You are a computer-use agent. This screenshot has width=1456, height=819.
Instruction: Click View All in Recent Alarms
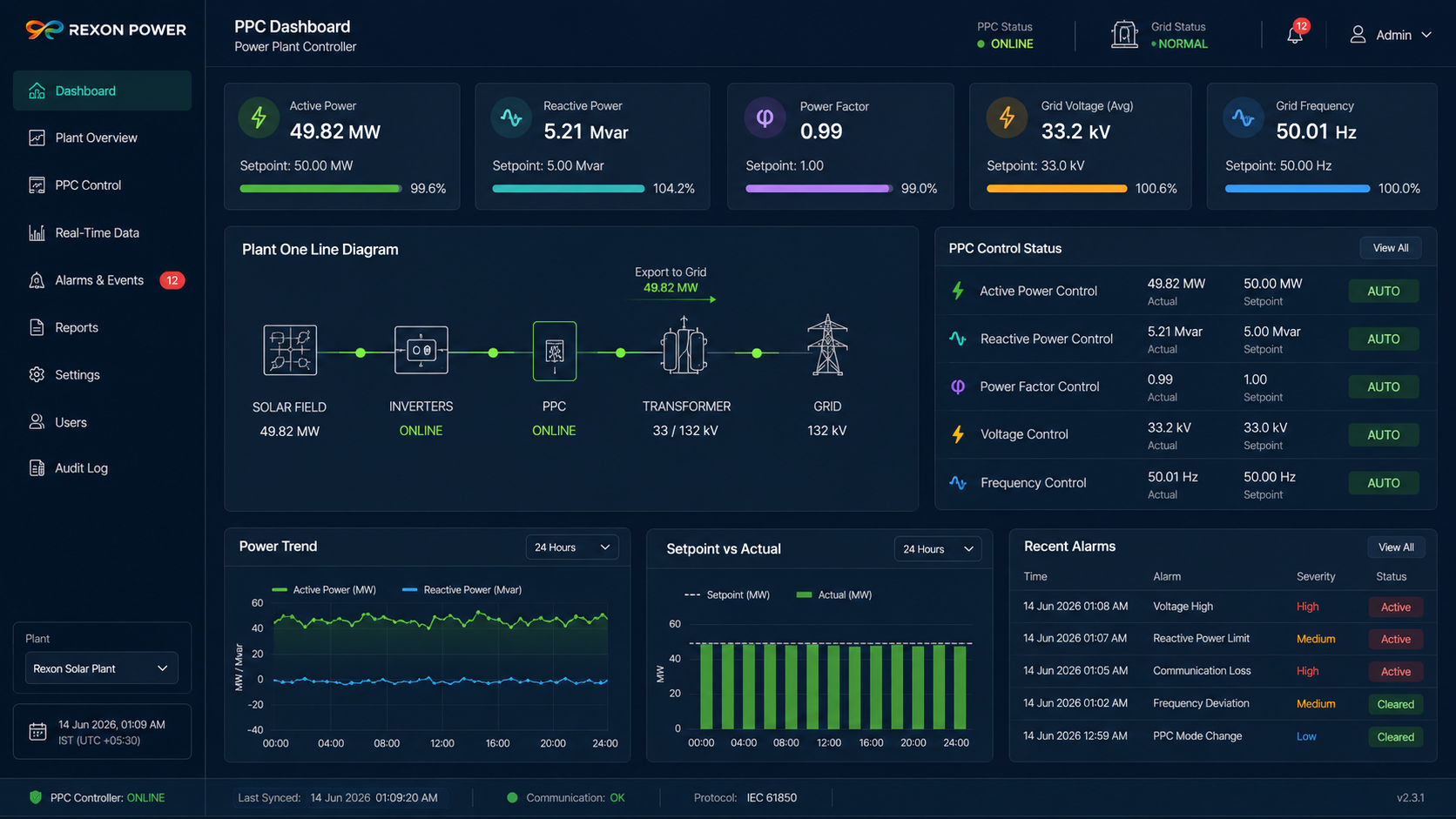(1396, 547)
